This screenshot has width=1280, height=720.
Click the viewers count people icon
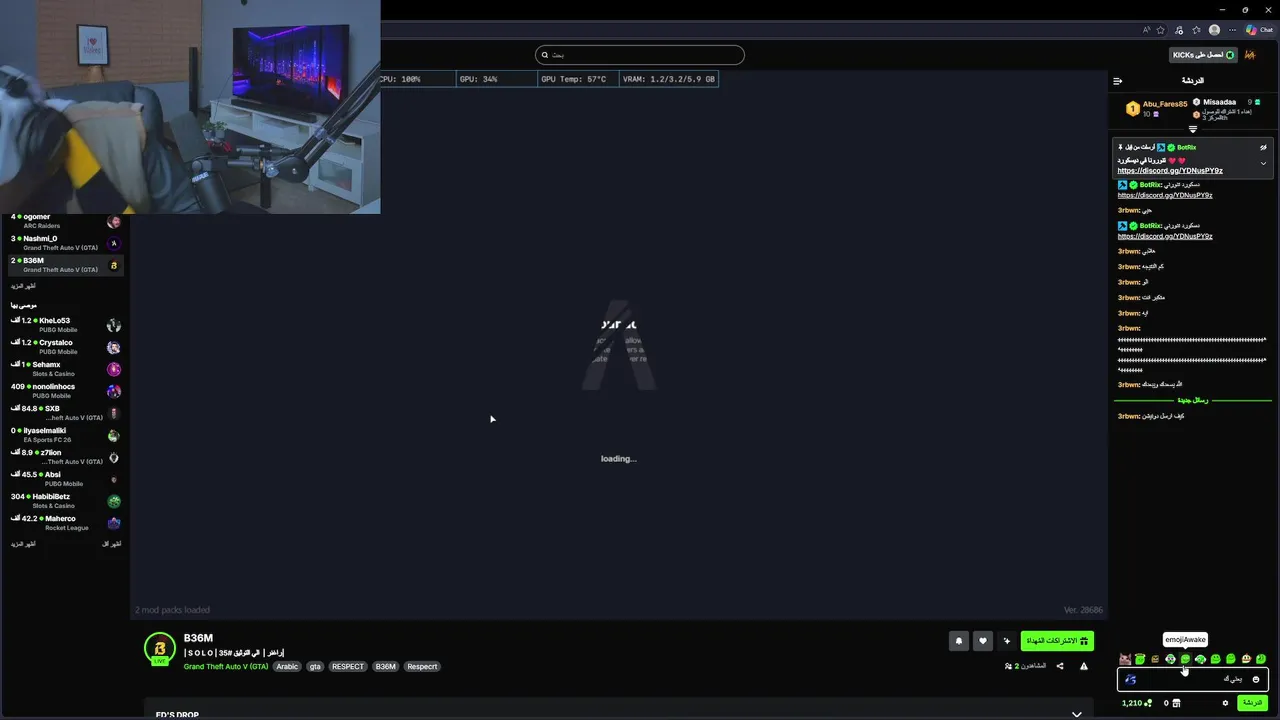(x=1008, y=666)
